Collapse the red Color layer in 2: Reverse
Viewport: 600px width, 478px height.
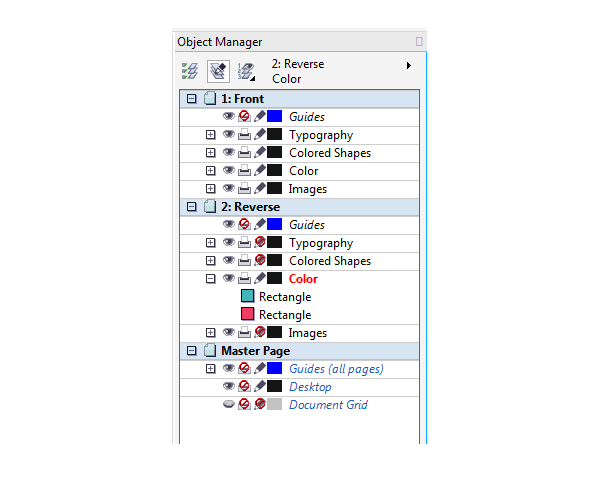210,279
